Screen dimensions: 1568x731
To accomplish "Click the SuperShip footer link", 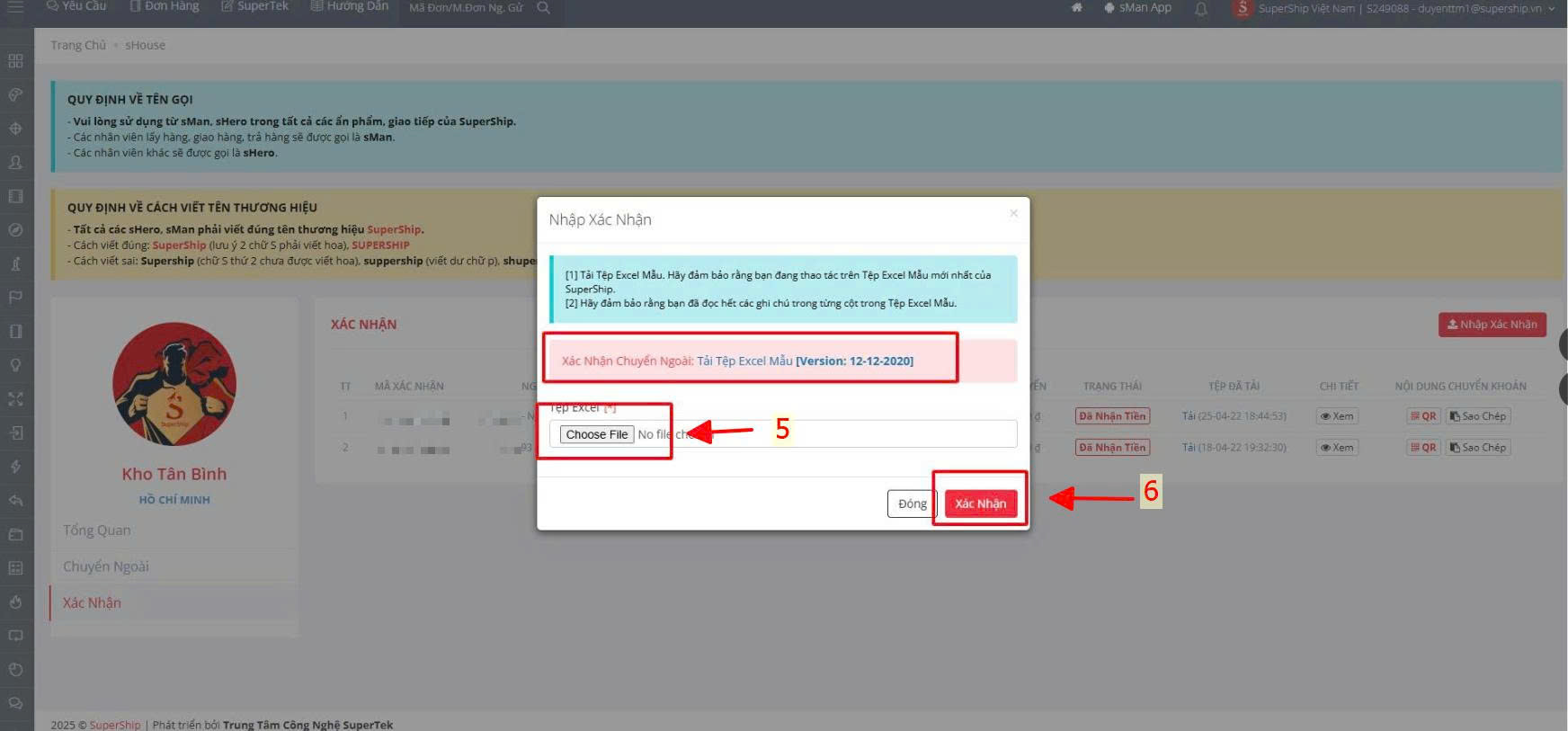I will 115,725.
